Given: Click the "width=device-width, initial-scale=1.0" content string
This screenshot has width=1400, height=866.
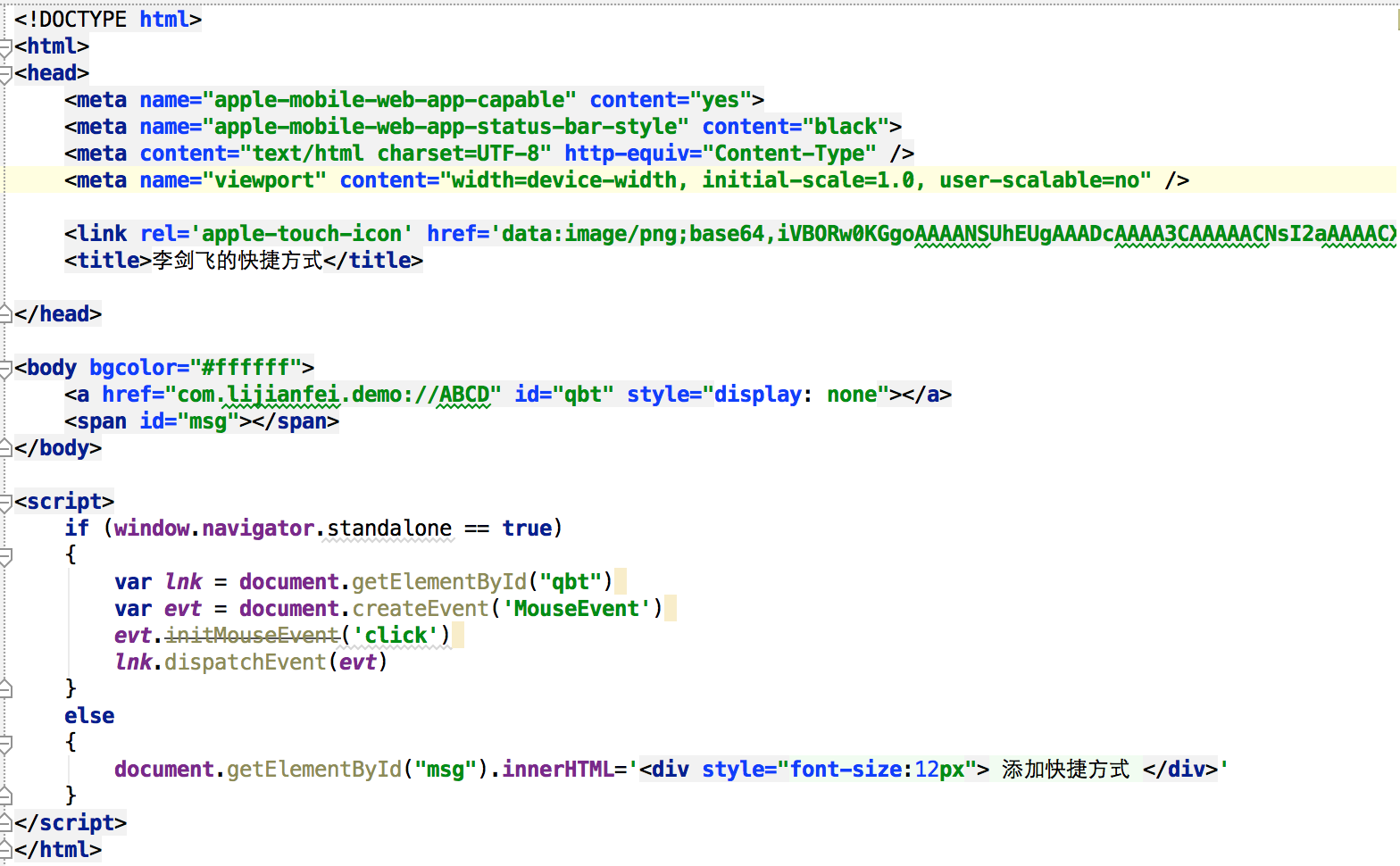Looking at the screenshot, I should point(796,180).
